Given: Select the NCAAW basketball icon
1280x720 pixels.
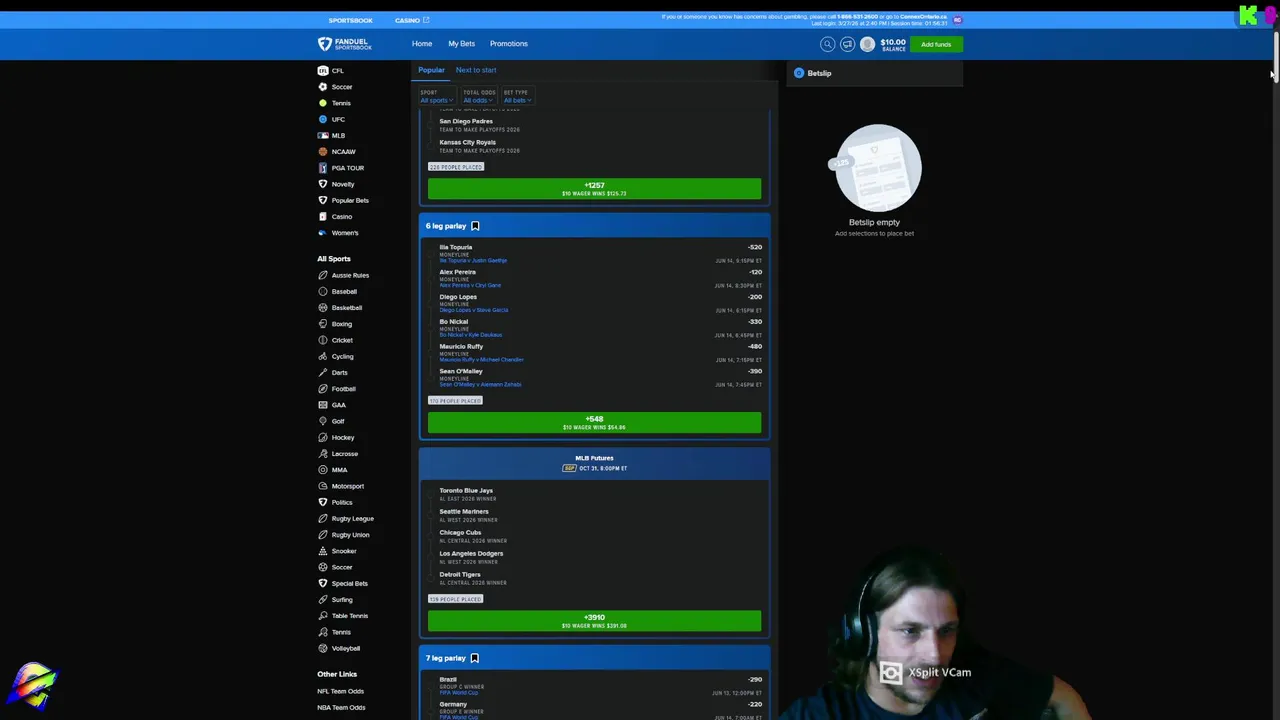Looking at the screenshot, I should pos(322,152).
